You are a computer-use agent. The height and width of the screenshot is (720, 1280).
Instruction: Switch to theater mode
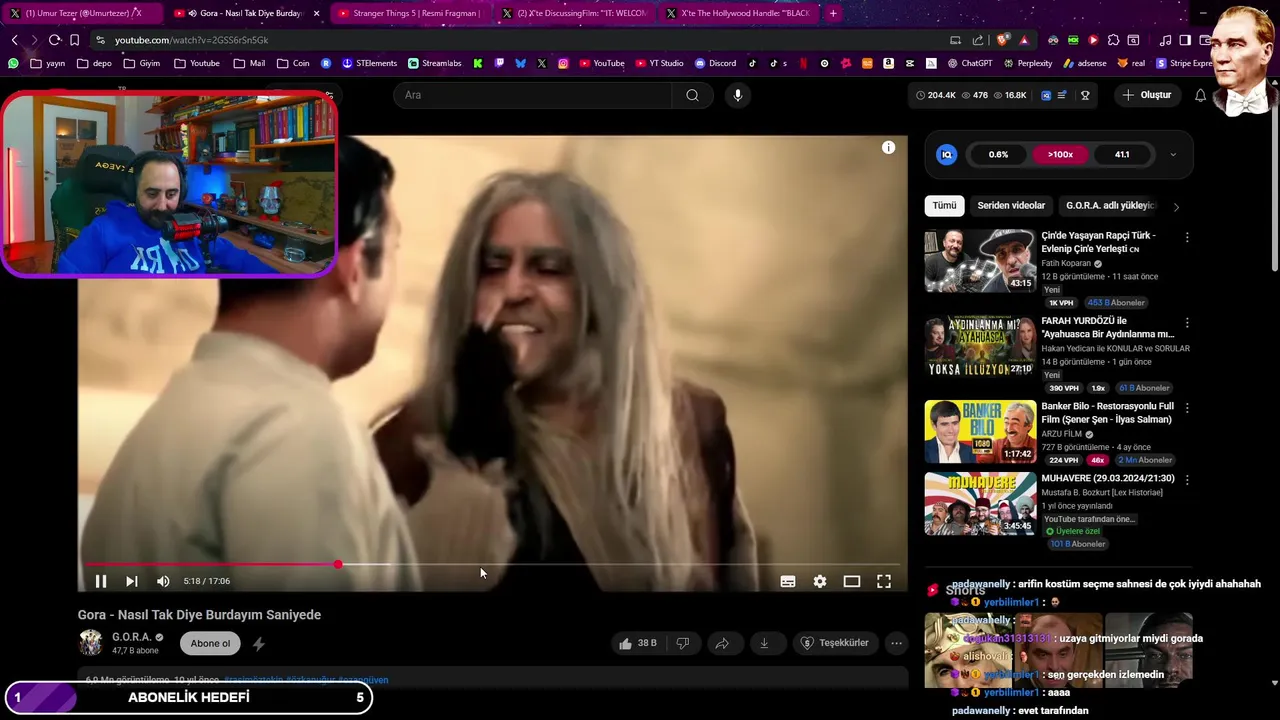852,581
